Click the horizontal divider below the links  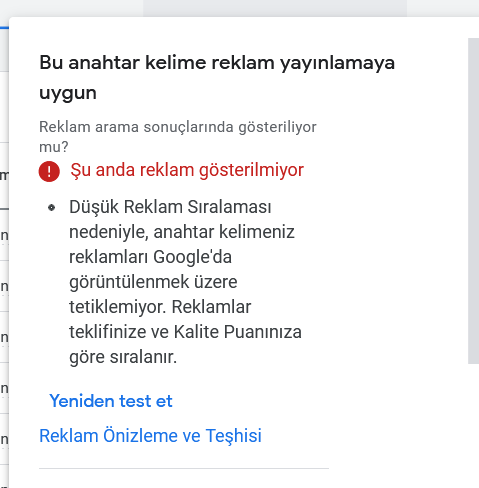pyautogui.click(x=184, y=468)
